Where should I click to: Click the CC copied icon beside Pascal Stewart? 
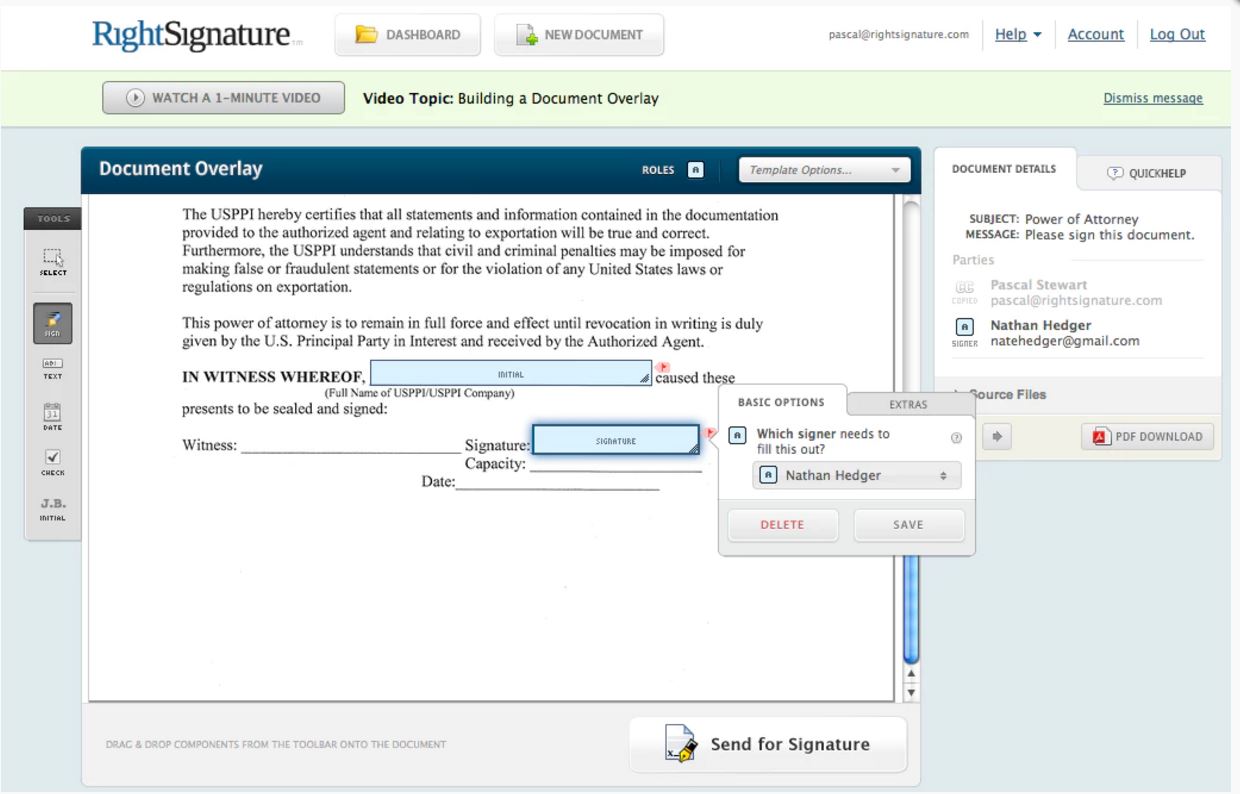(964, 288)
